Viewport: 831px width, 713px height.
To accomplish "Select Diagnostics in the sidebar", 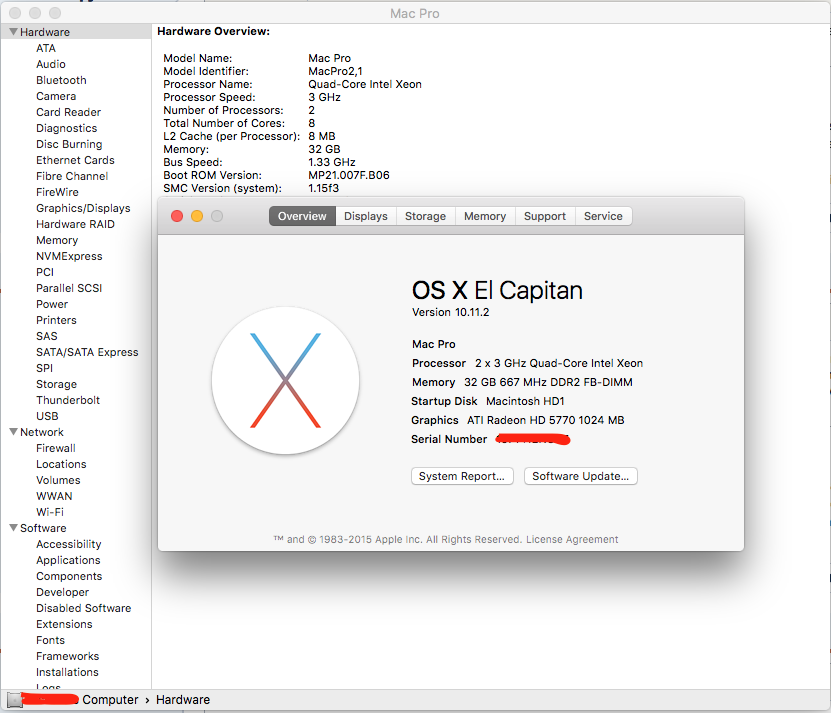I will 67,128.
